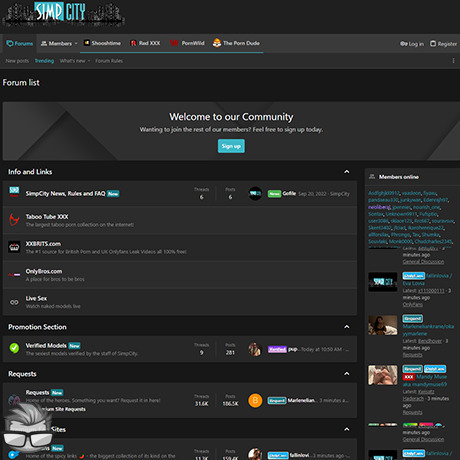Open Forum Rules

tap(109, 61)
